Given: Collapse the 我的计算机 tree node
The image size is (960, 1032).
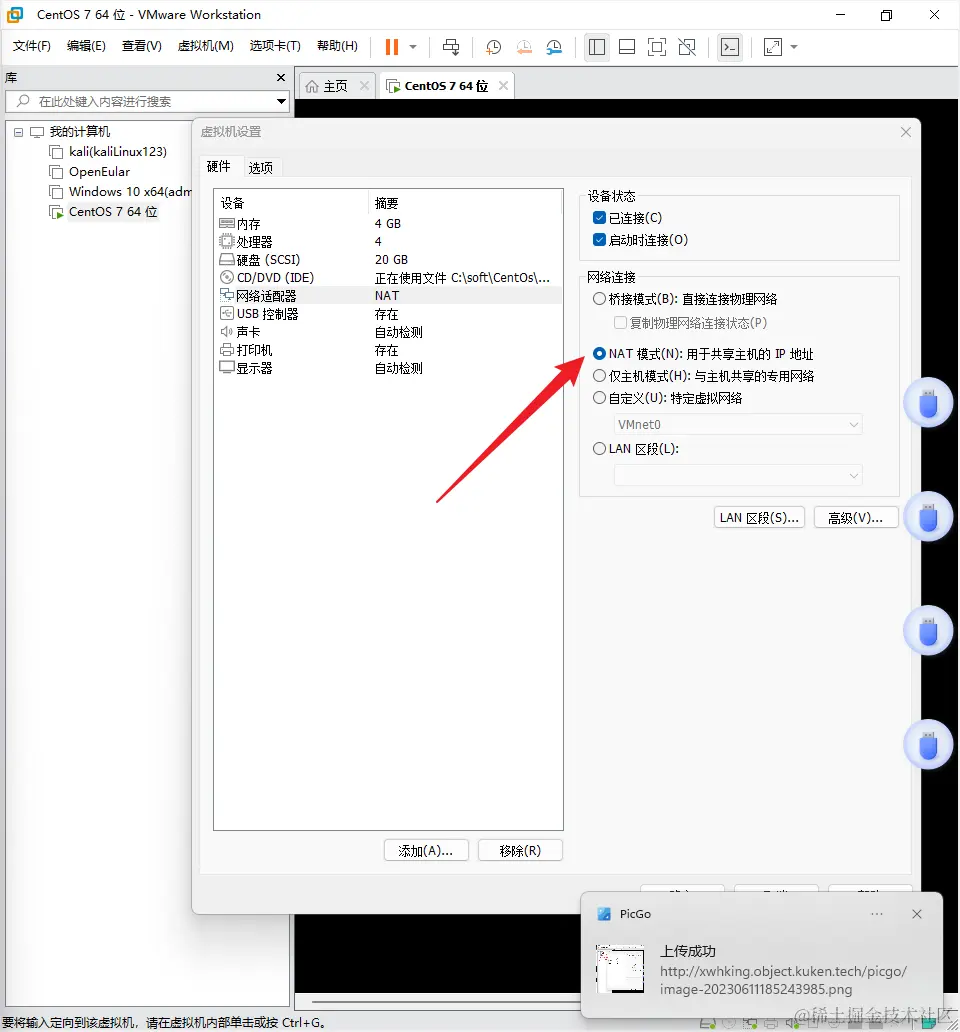Looking at the screenshot, I should coord(18,132).
